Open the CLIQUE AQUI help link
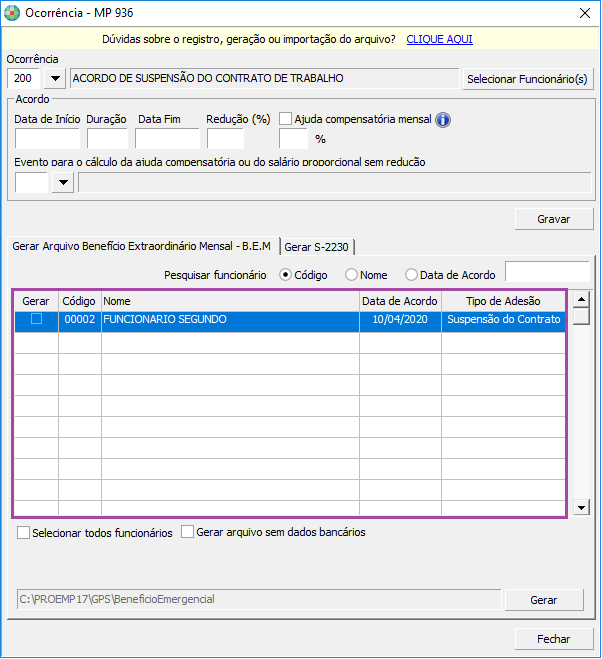Viewport: 602px width, 659px height. [x=439, y=39]
